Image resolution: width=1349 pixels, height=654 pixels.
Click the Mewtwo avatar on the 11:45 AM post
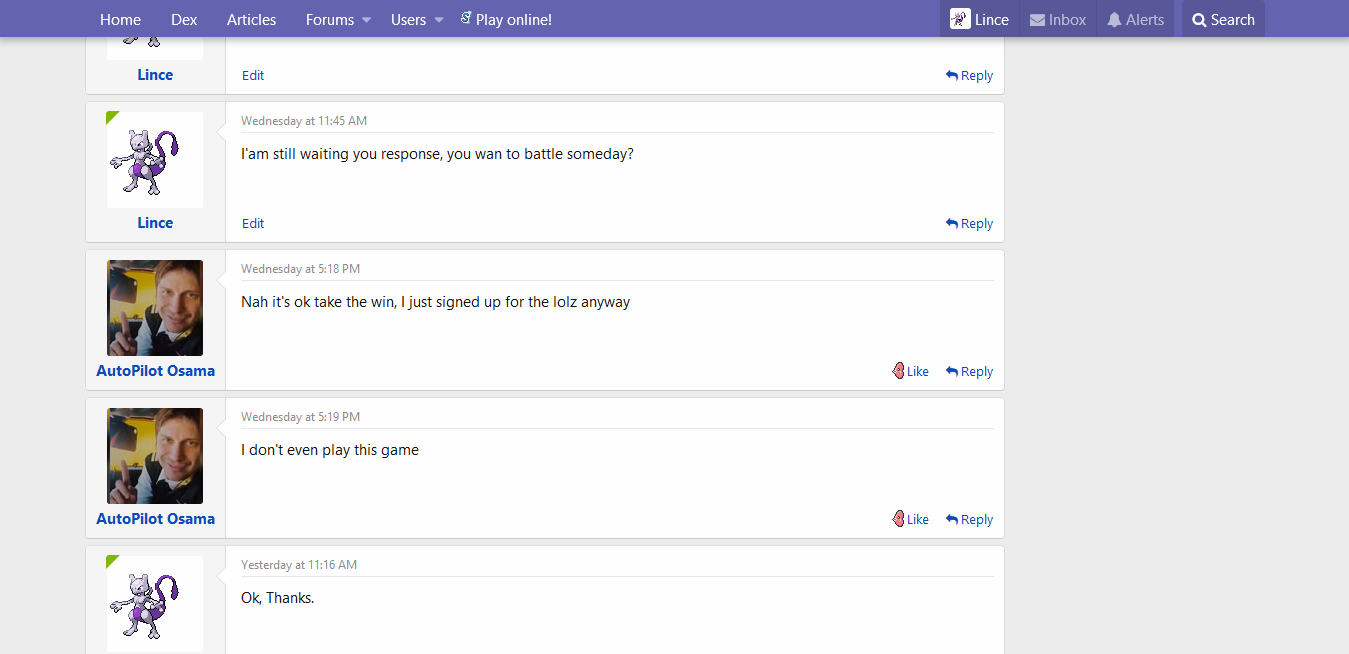click(x=155, y=160)
